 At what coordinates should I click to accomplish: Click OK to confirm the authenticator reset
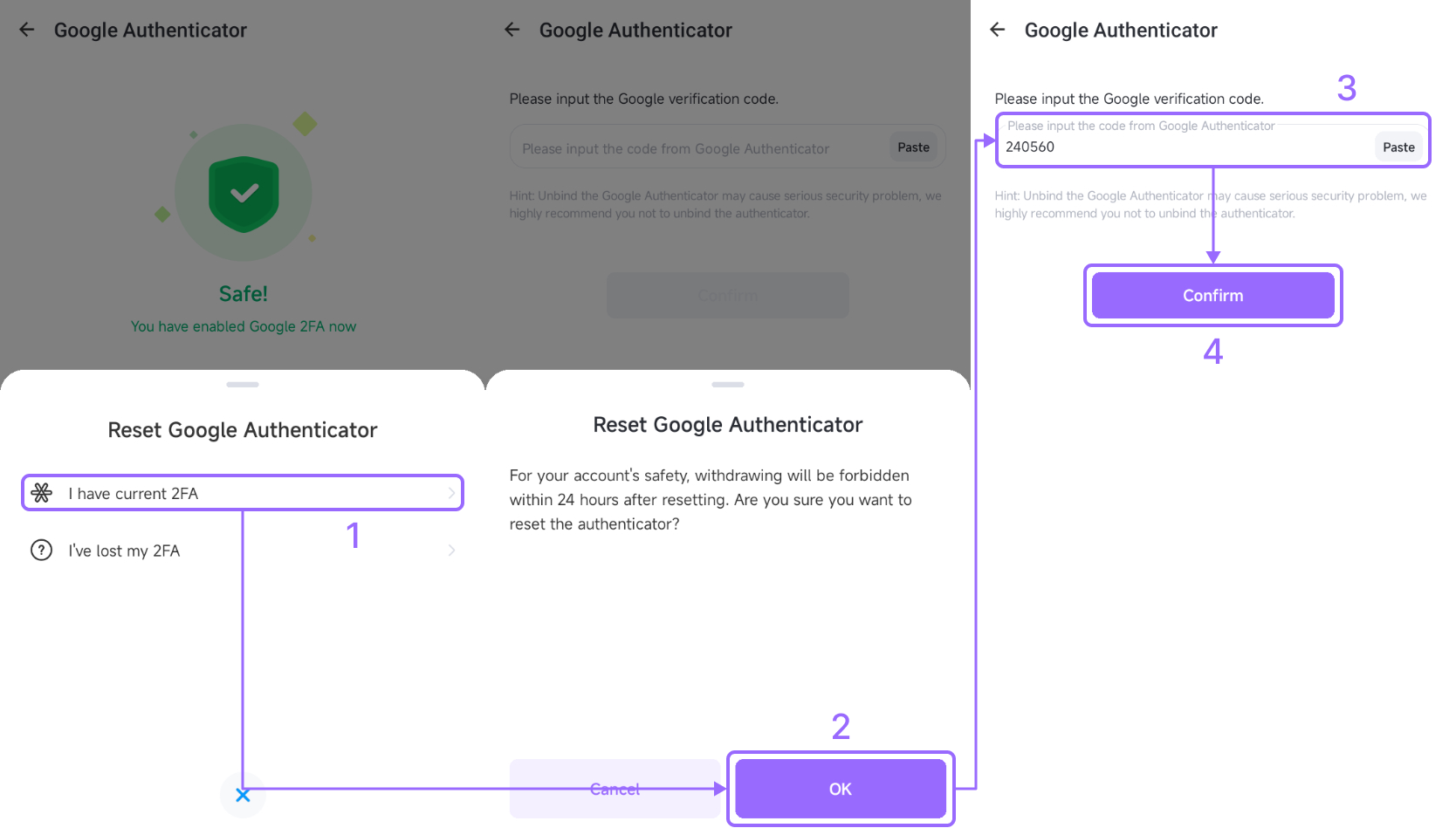[x=841, y=789]
